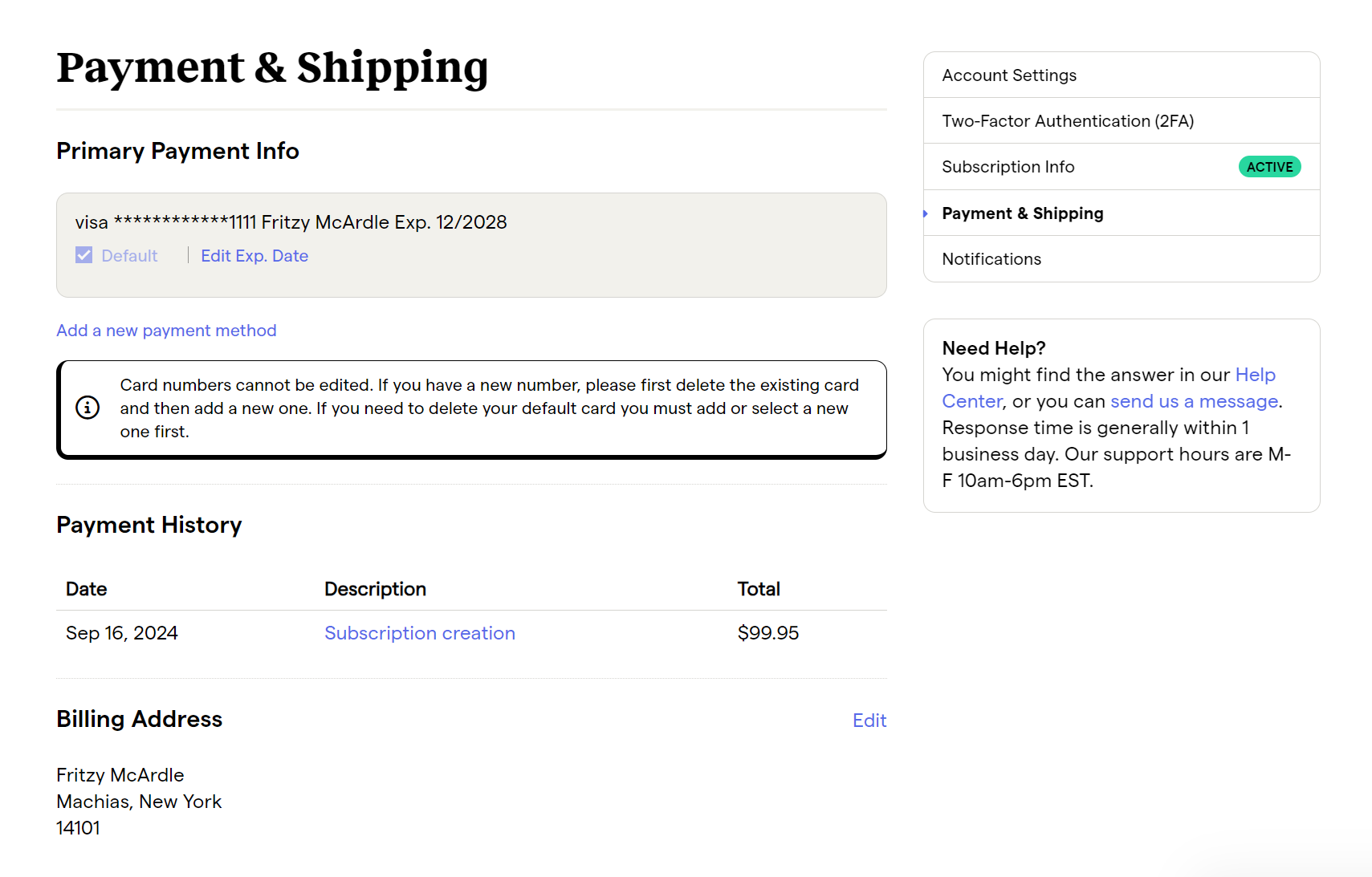The image size is (1372, 877).
Task: Open the Subscription creation payment entry
Action: pyautogui.click(x=420, y=633)
